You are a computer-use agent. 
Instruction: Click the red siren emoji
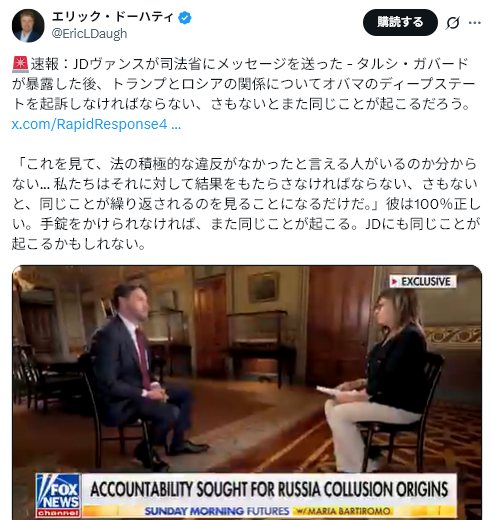coord(20,64)
